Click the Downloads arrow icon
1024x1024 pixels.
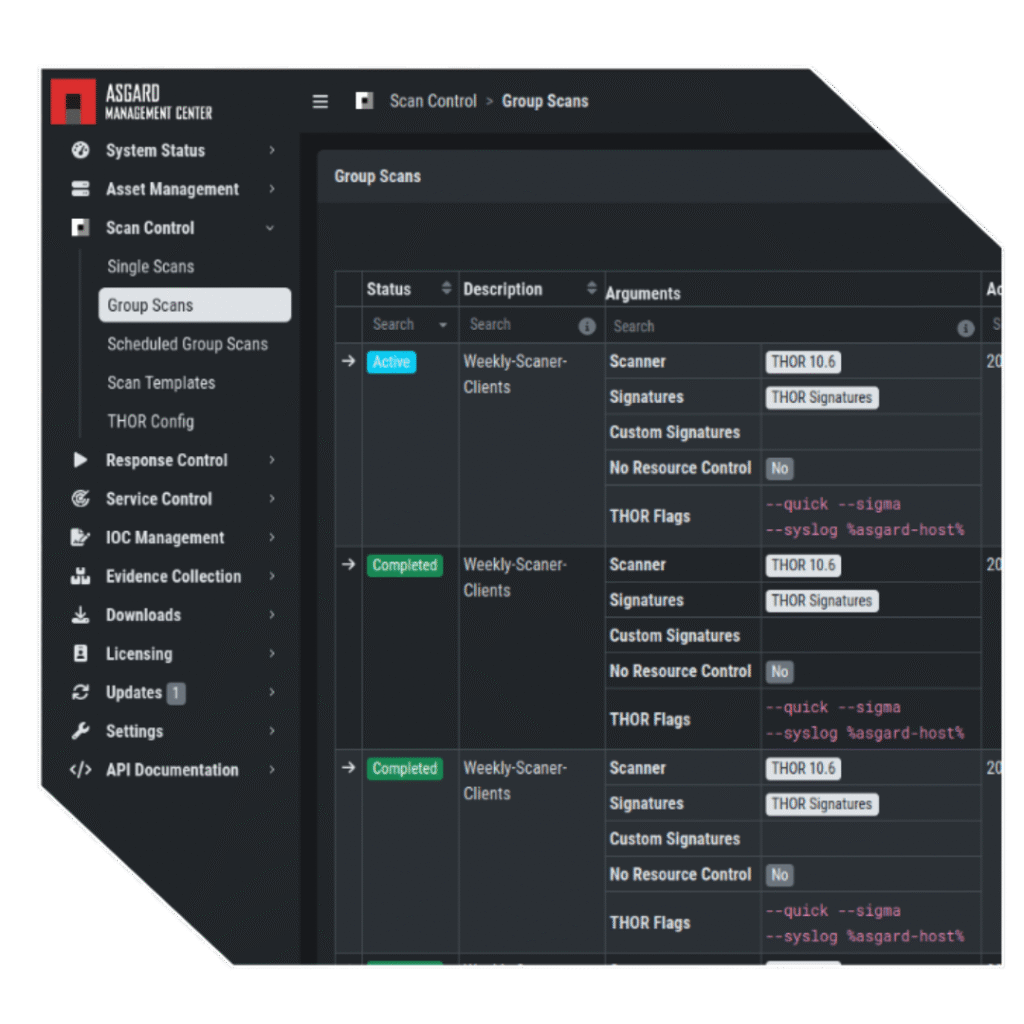pyautogui.click(x=80, y=615)
